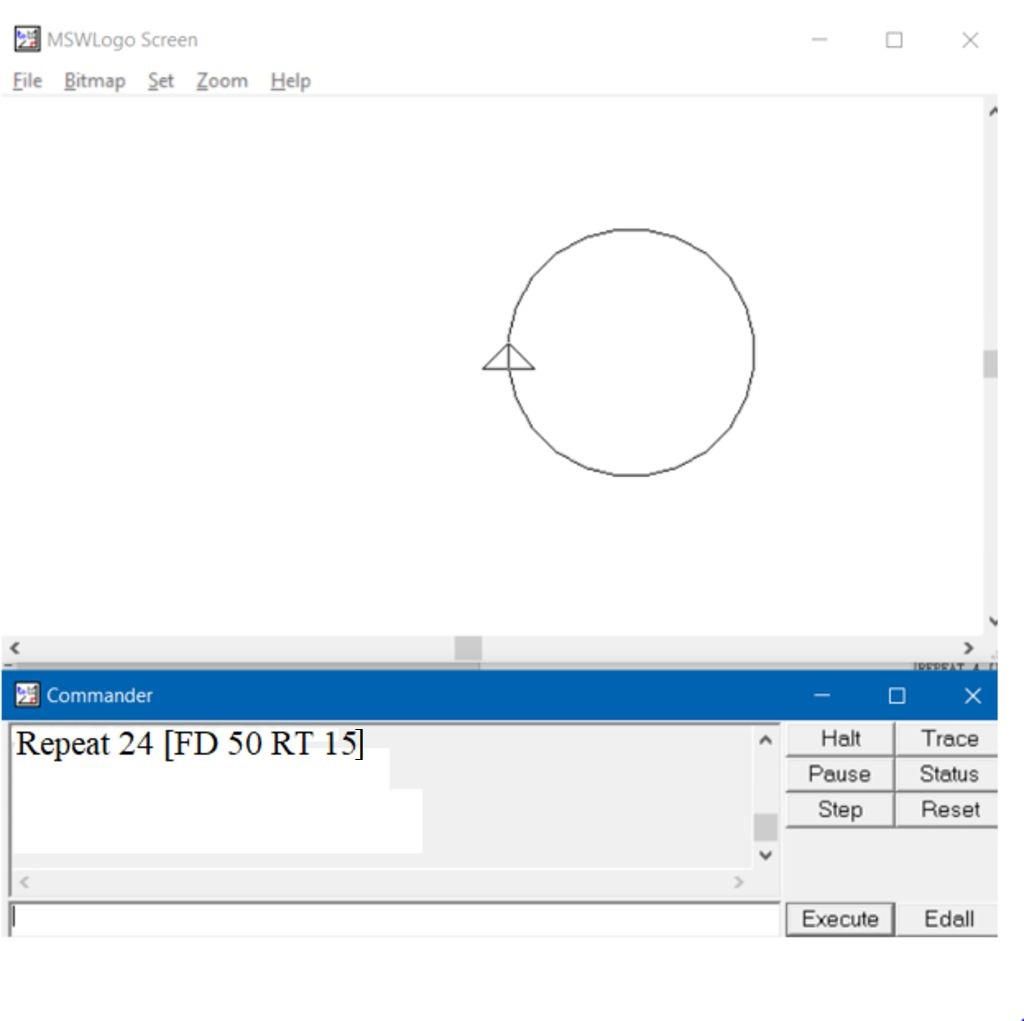Screen dimensions: 1024x1021
Task: Click the MSWLogo Screen horizontal scrollbar right arrow
Action: pos(968,648)
